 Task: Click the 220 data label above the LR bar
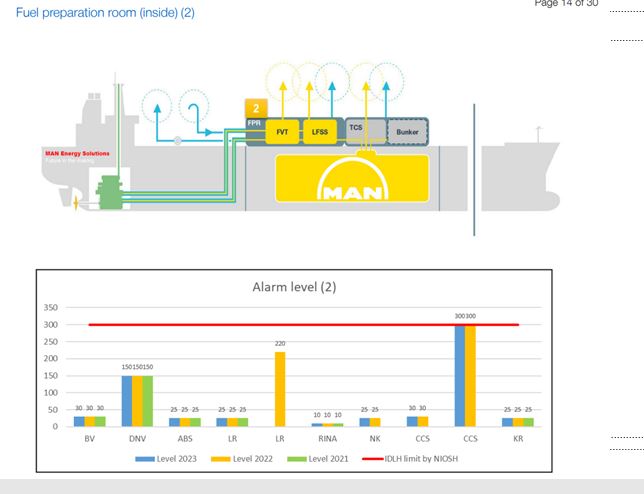pyautogui.click(x=280, y=344)
